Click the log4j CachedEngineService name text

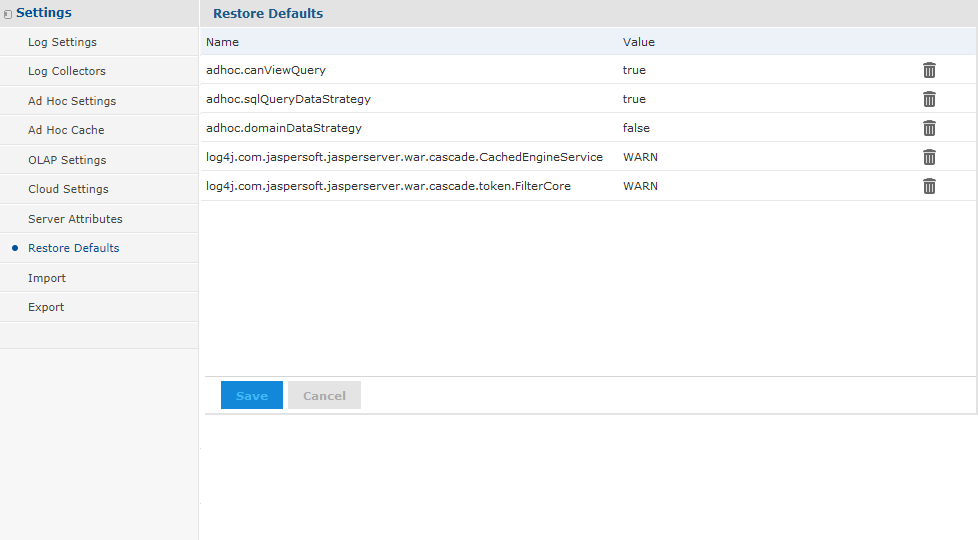[x=405, y=157]
